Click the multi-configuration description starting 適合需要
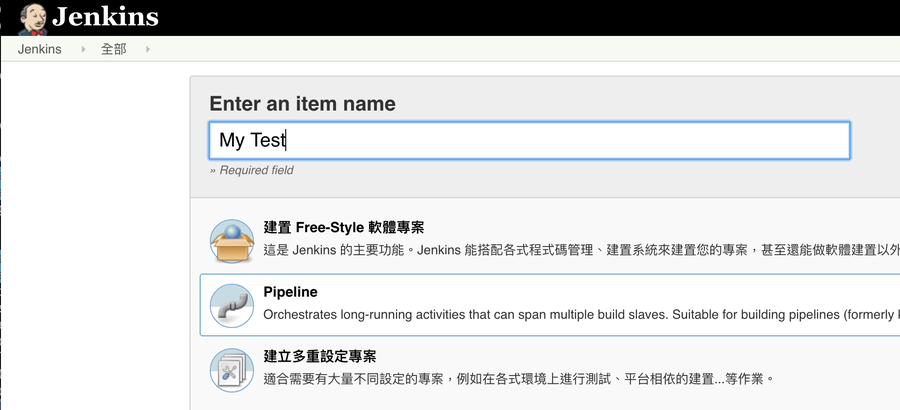The height and width of the screenshot is (410, 900). (x=519, y=379)
